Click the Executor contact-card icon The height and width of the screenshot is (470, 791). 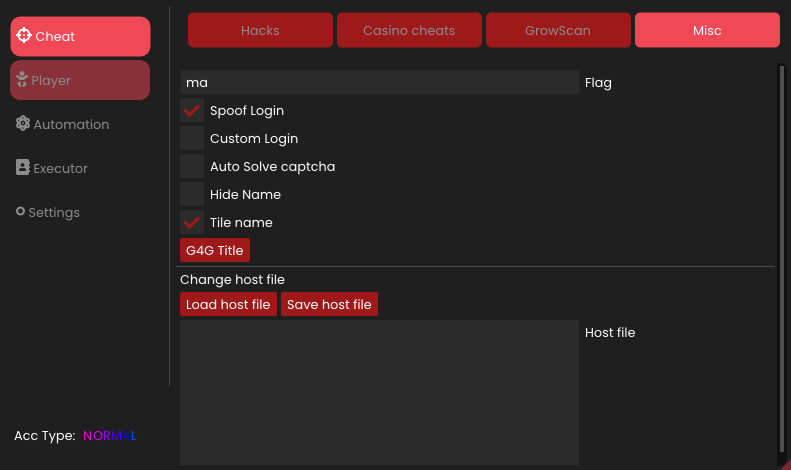(23, 167)
